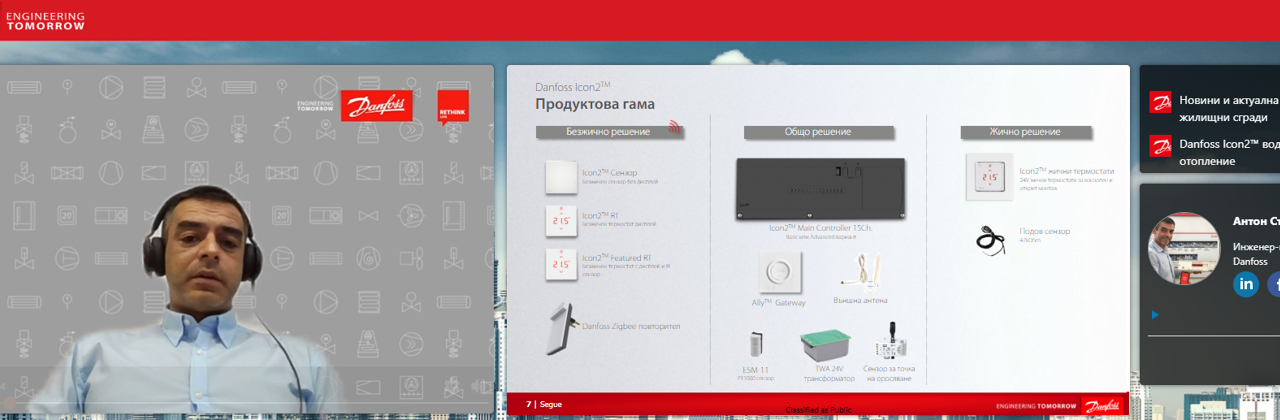Expand the blue triangle under presenter info

click(1155, 315)
